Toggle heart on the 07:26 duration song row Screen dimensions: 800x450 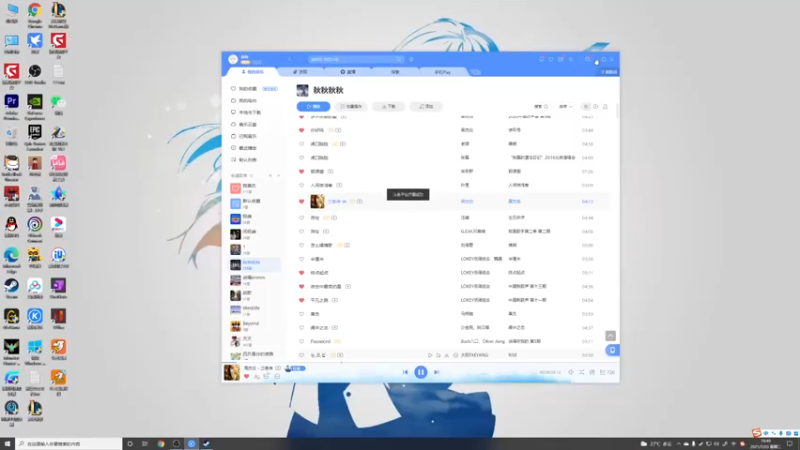302,171
